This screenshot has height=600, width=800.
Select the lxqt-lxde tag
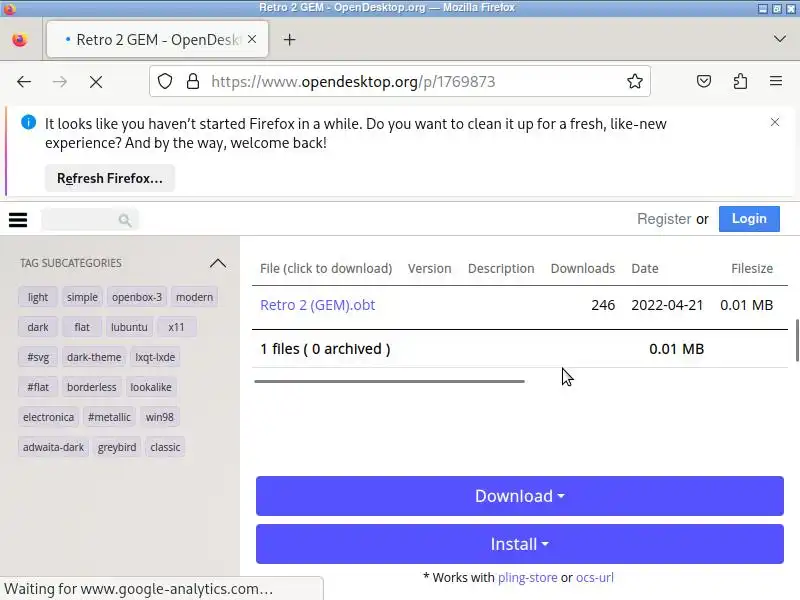155,357
